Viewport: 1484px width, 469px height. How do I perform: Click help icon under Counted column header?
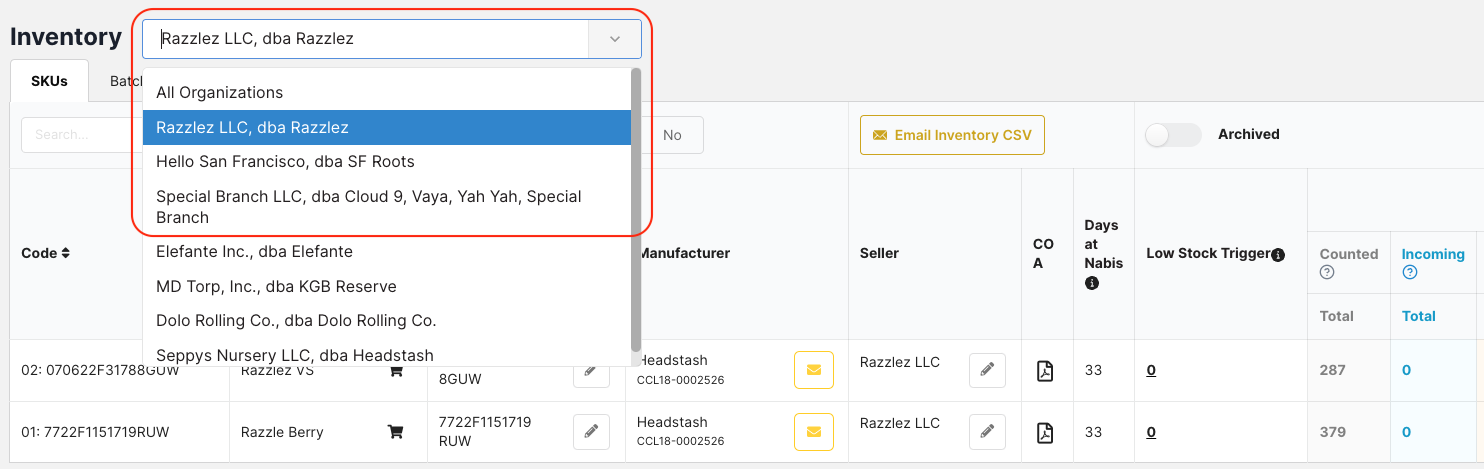coord(1327,272)
